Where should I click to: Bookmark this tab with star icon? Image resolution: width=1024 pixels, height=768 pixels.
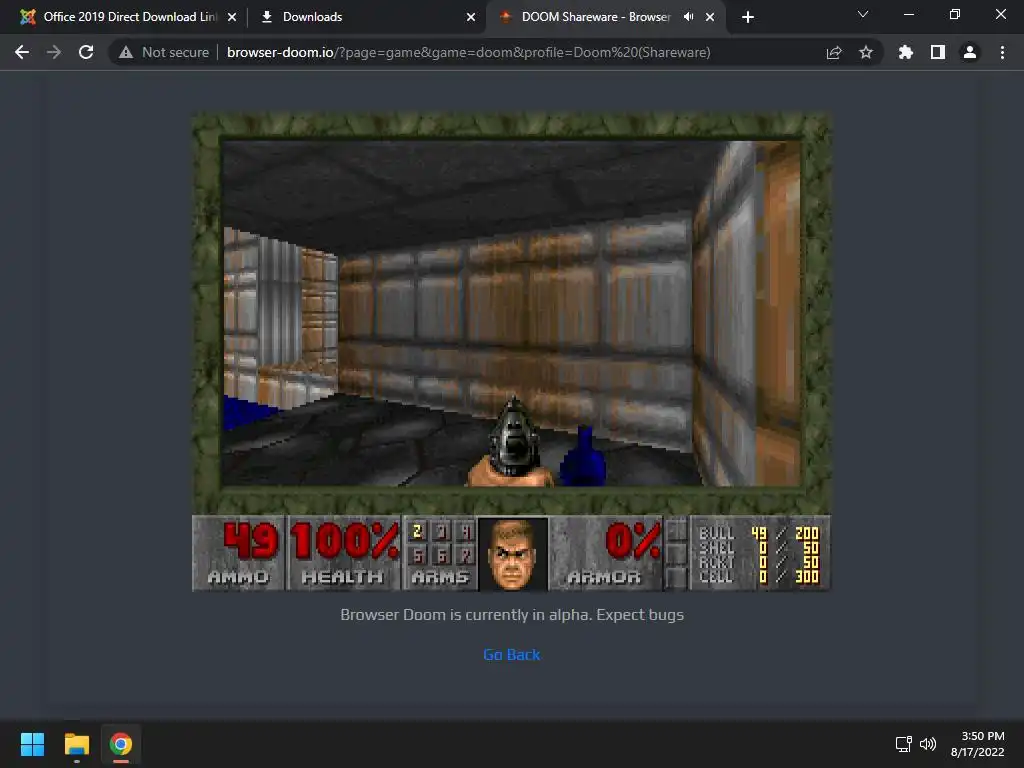coord(865,52)
